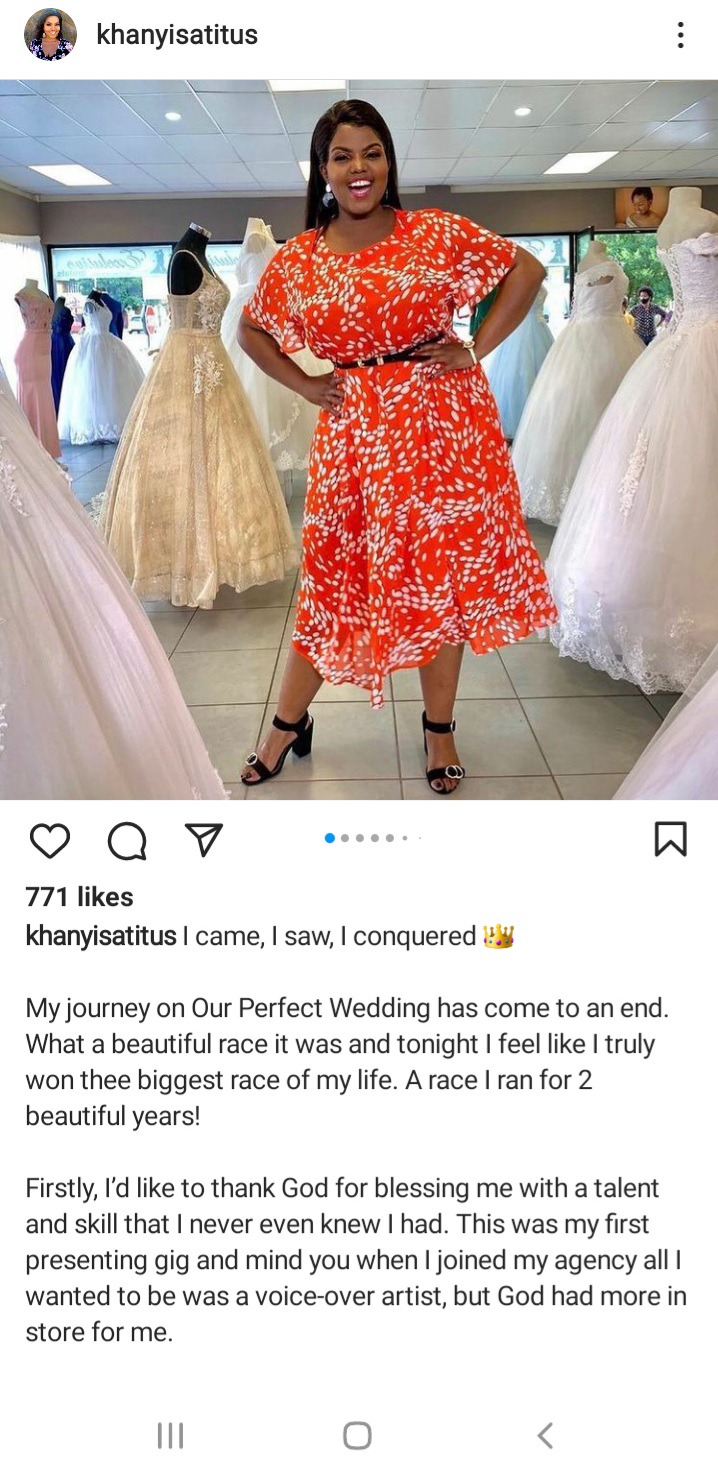The image size is (718, 1475).
Task: Tap Android back arrow button
Action: click(x=545, y=1436)
